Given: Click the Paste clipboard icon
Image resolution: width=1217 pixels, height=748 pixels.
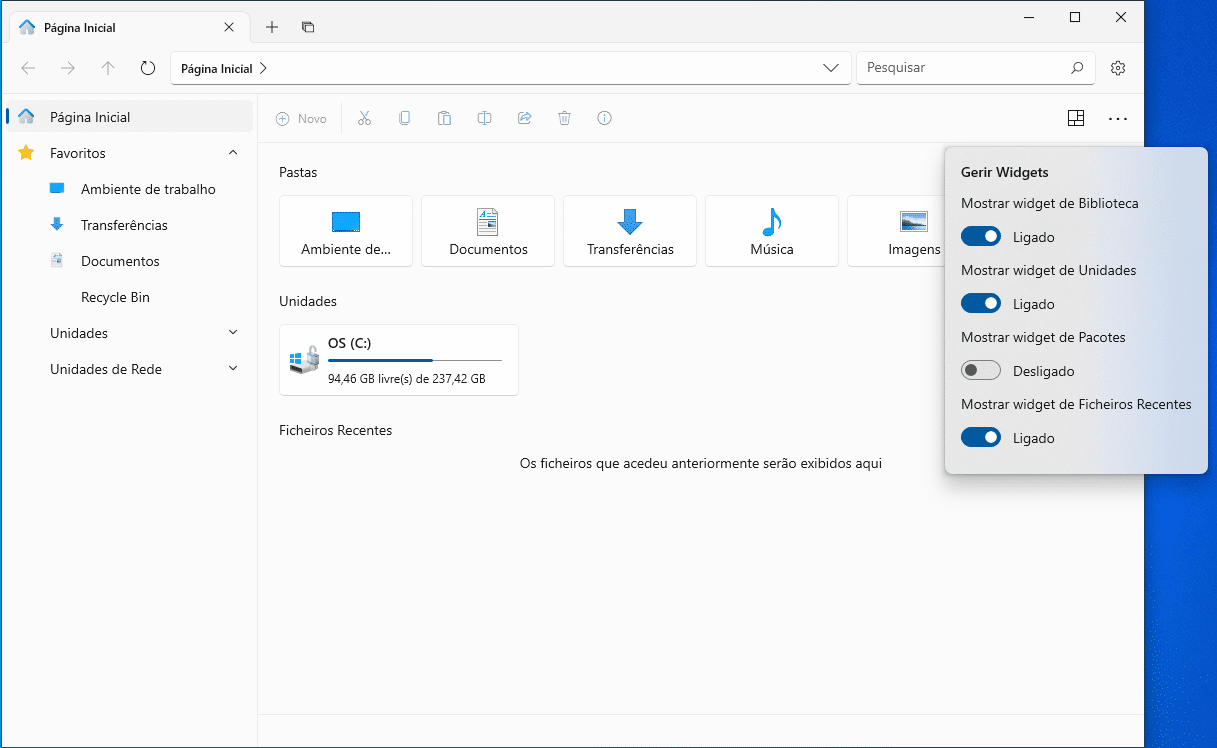Looking at the screenshot, I should (444, 118).
